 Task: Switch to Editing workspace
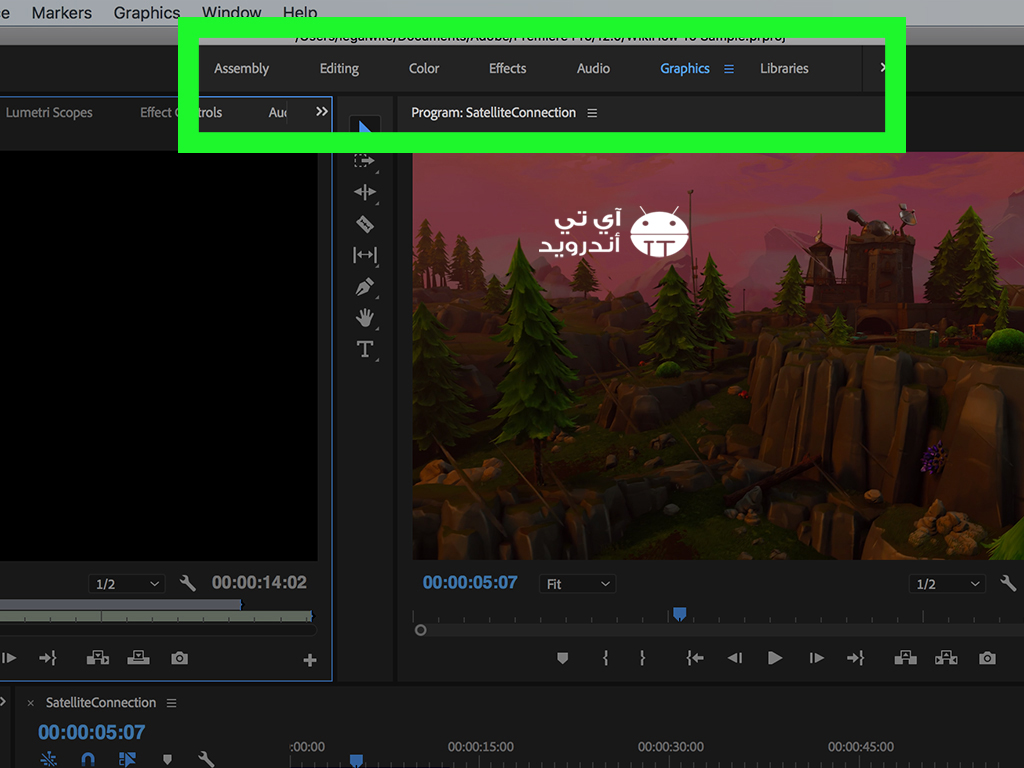click(339, 69)
